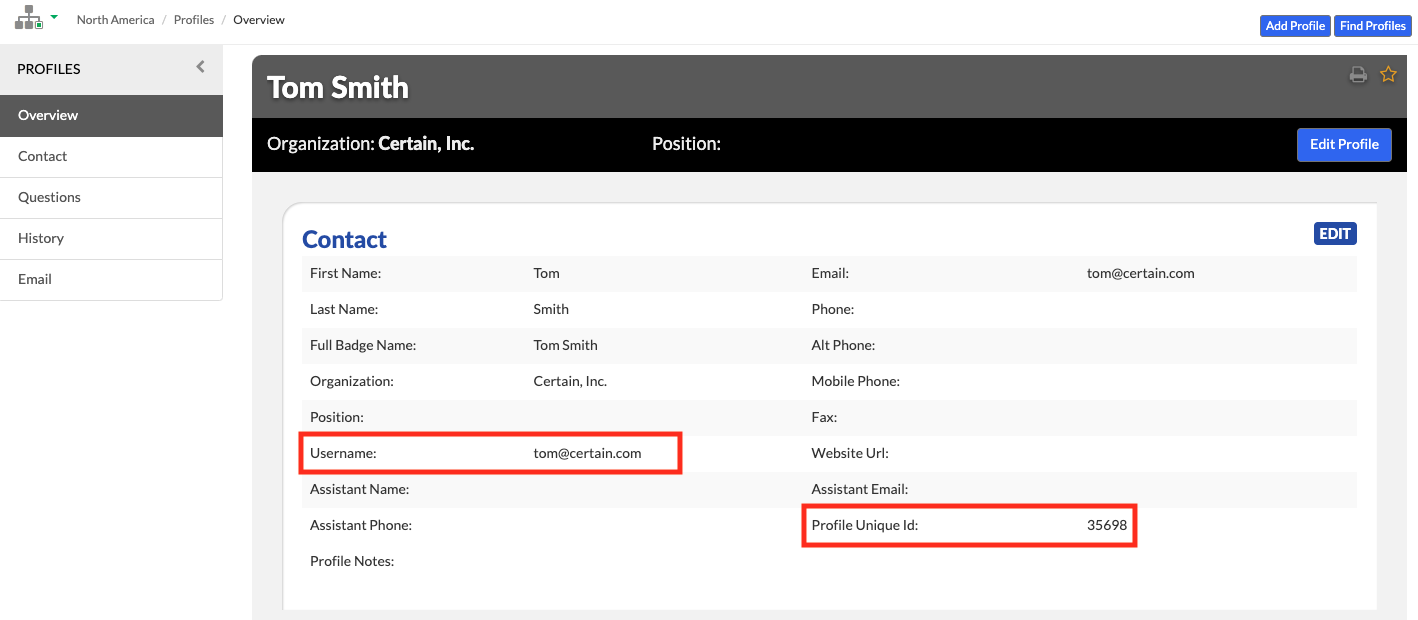Click the Contact section heading
The width and height of the screenshot is (1418, 620).
344,240
